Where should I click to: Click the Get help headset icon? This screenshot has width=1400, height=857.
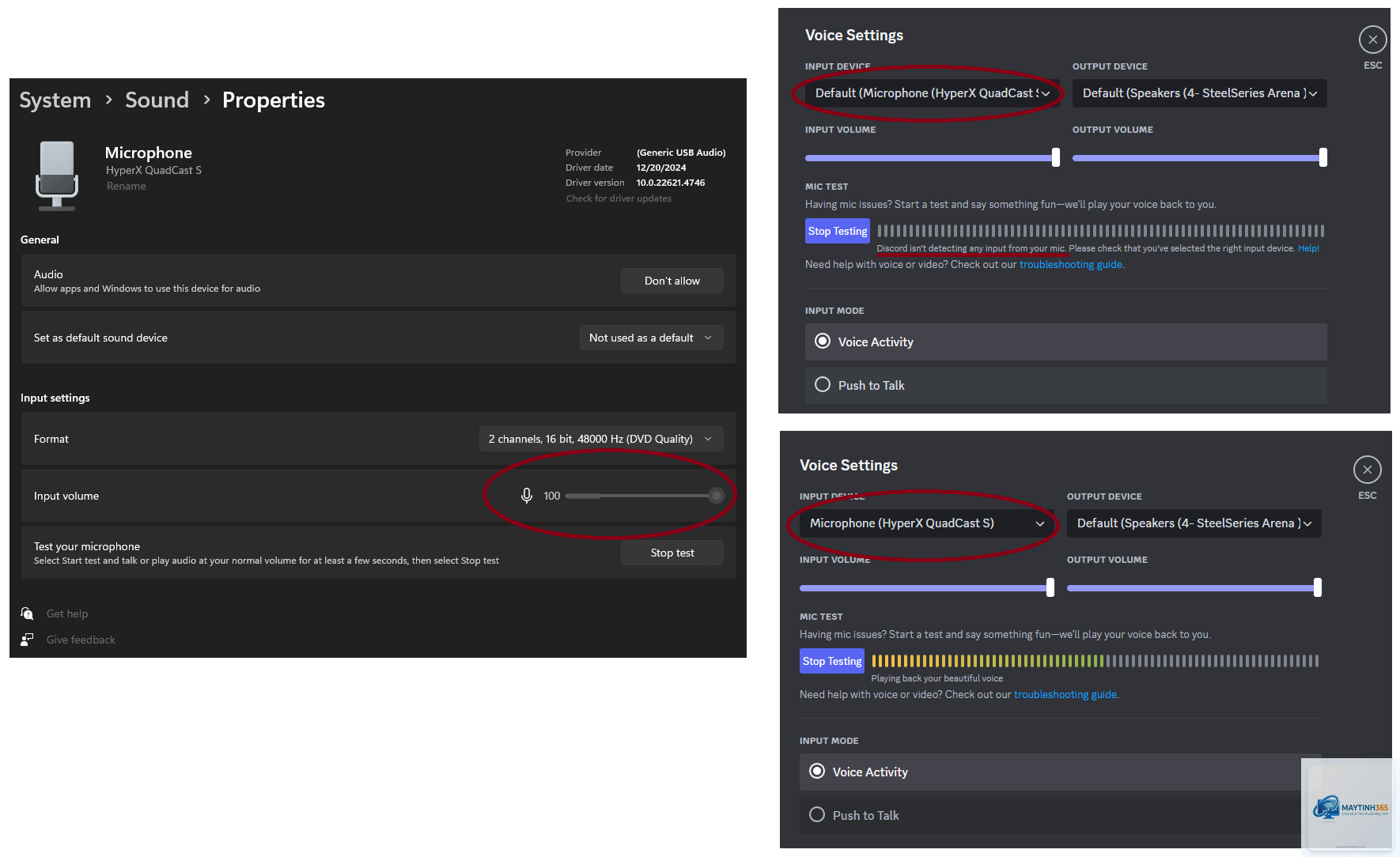pyautogui.click(x=27, y=613)
